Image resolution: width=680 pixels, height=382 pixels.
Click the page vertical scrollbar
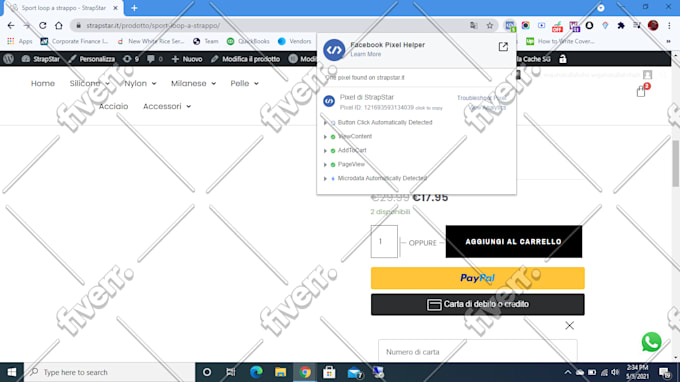(676, 163)
